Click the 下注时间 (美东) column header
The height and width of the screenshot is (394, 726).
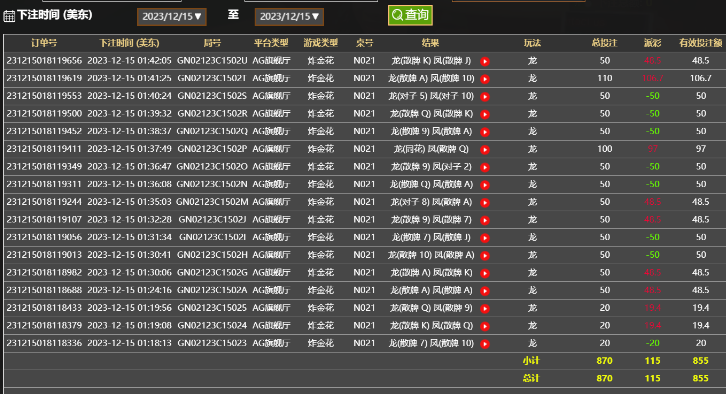pos(129,43)
